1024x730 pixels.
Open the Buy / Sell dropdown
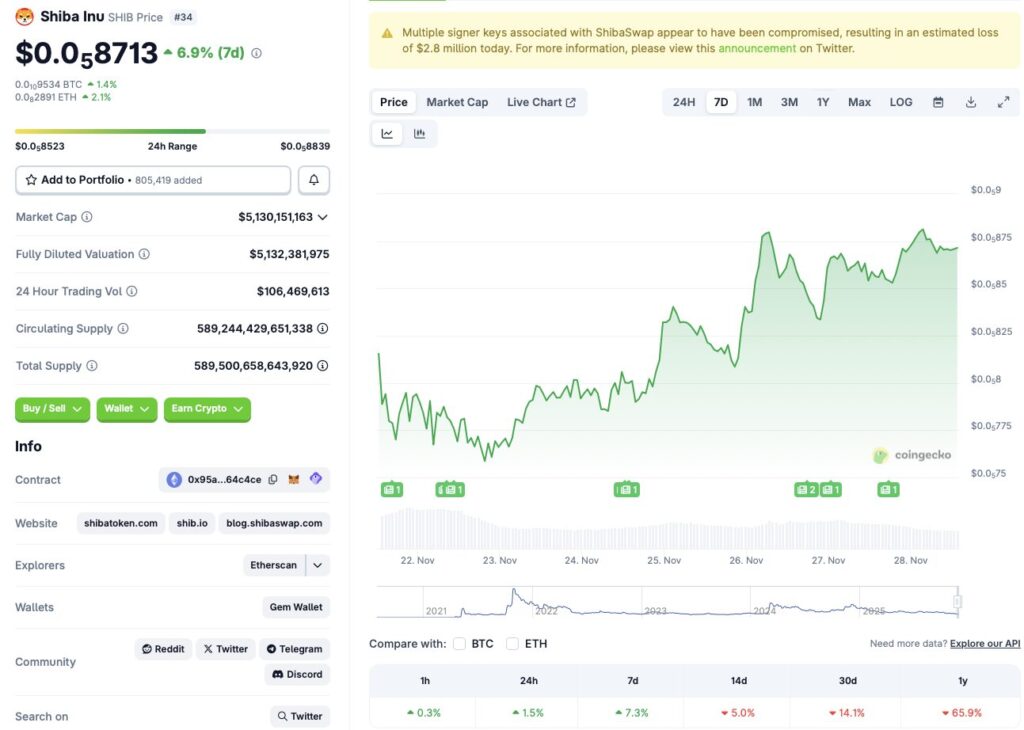click(52, 409)
